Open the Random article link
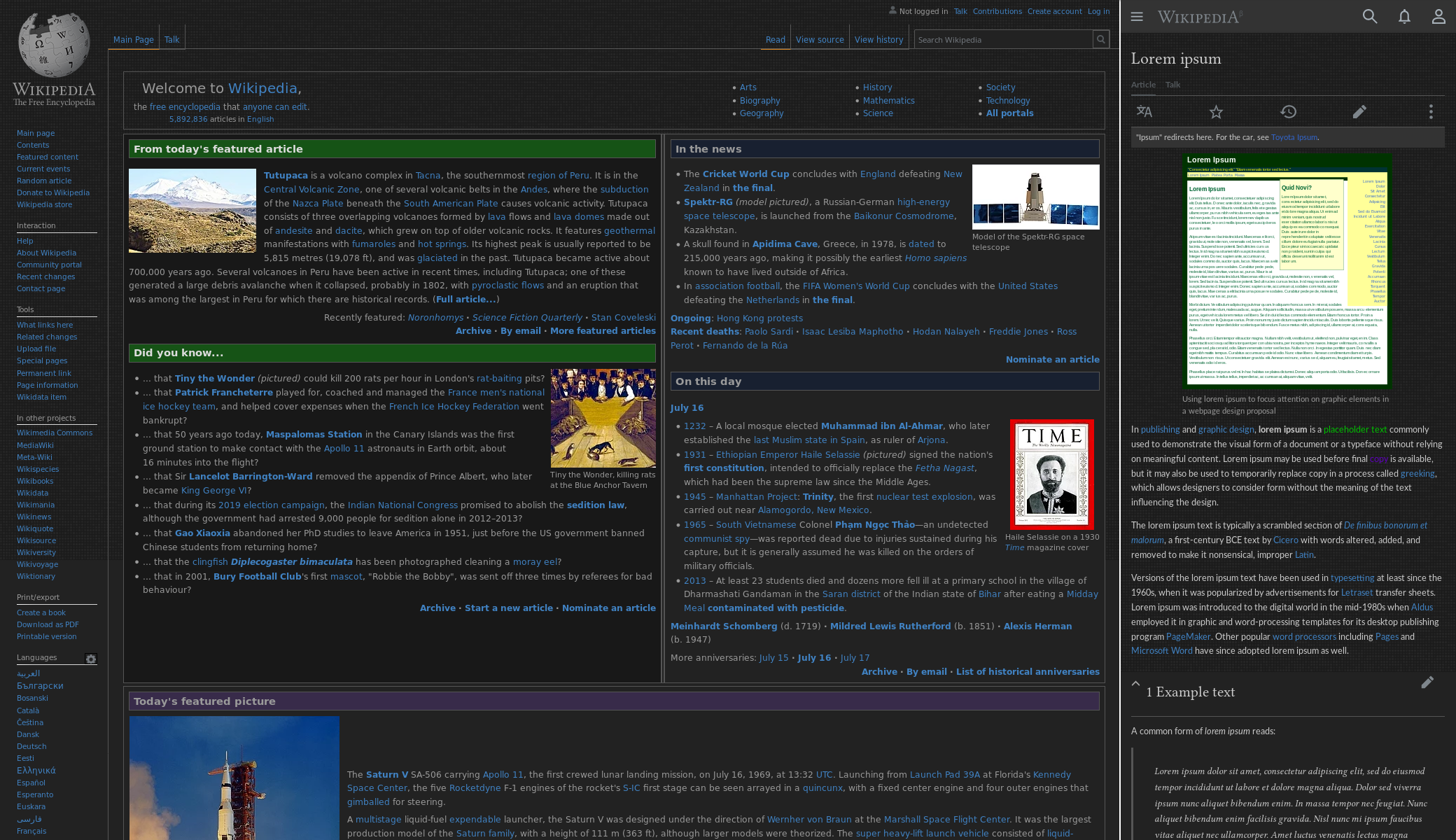The width and height of the screenshot is (1456, 840). [x=44, y=181]
